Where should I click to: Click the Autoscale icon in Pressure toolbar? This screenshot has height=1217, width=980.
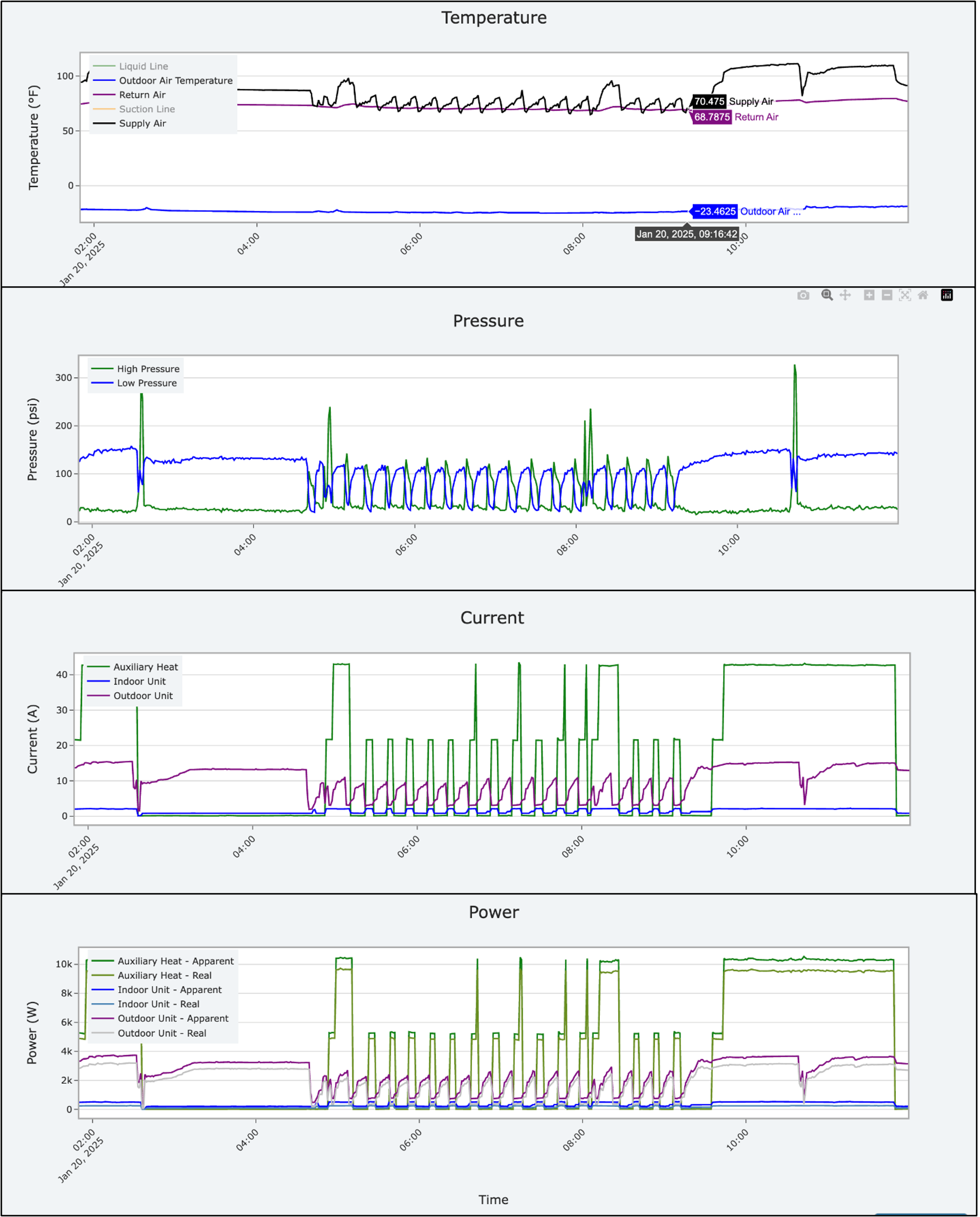[x=905, y=295]
